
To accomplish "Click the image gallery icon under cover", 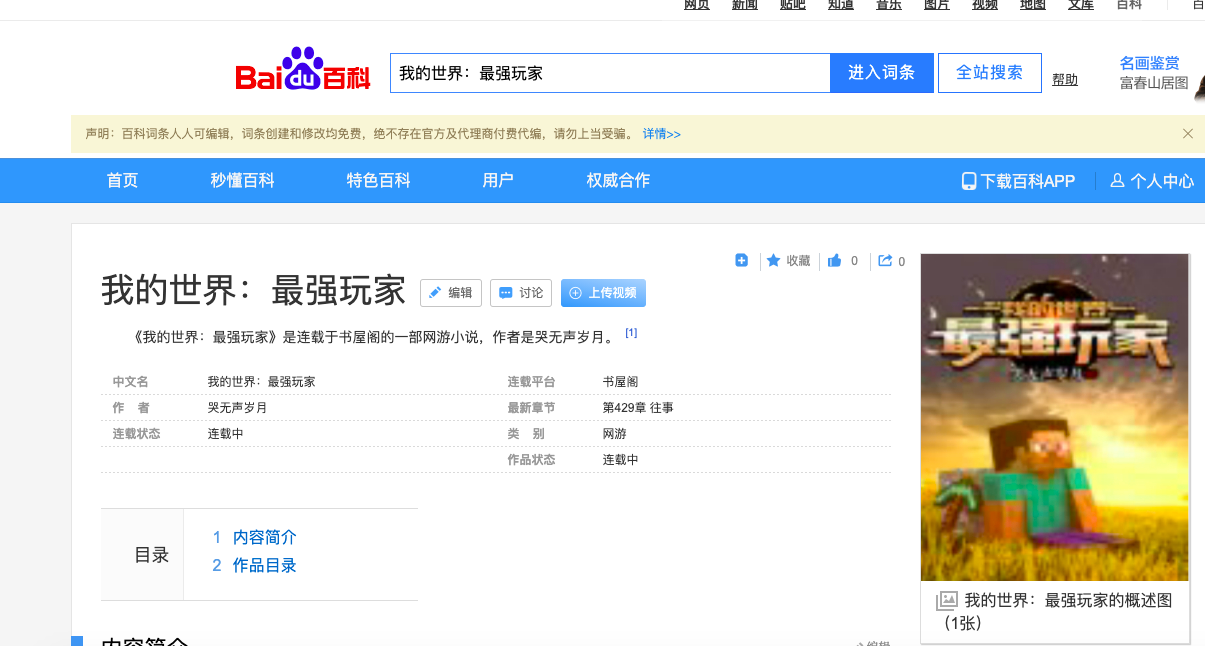I will [947, 601].
